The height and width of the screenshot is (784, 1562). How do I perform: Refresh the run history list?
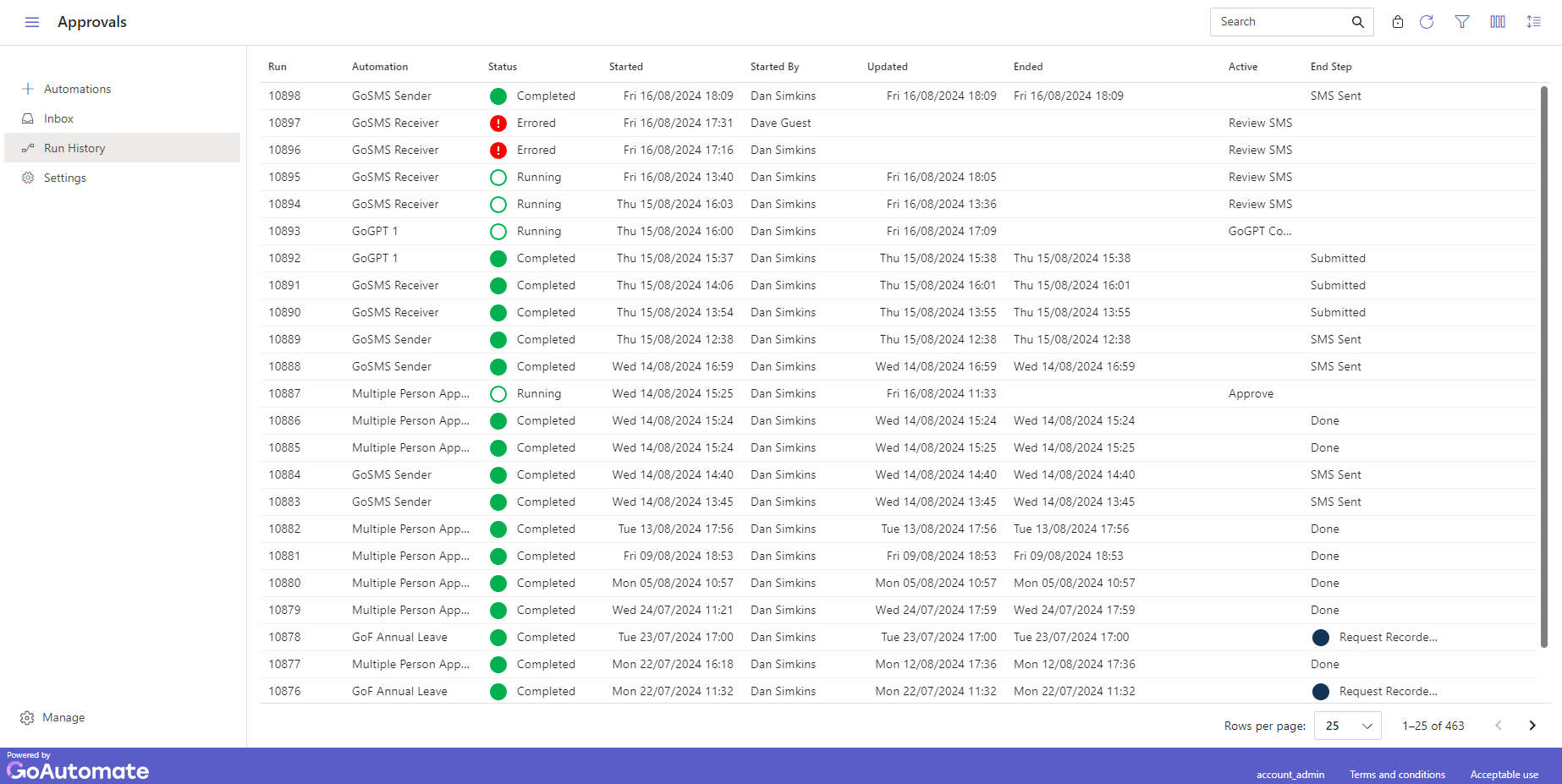1427,22
